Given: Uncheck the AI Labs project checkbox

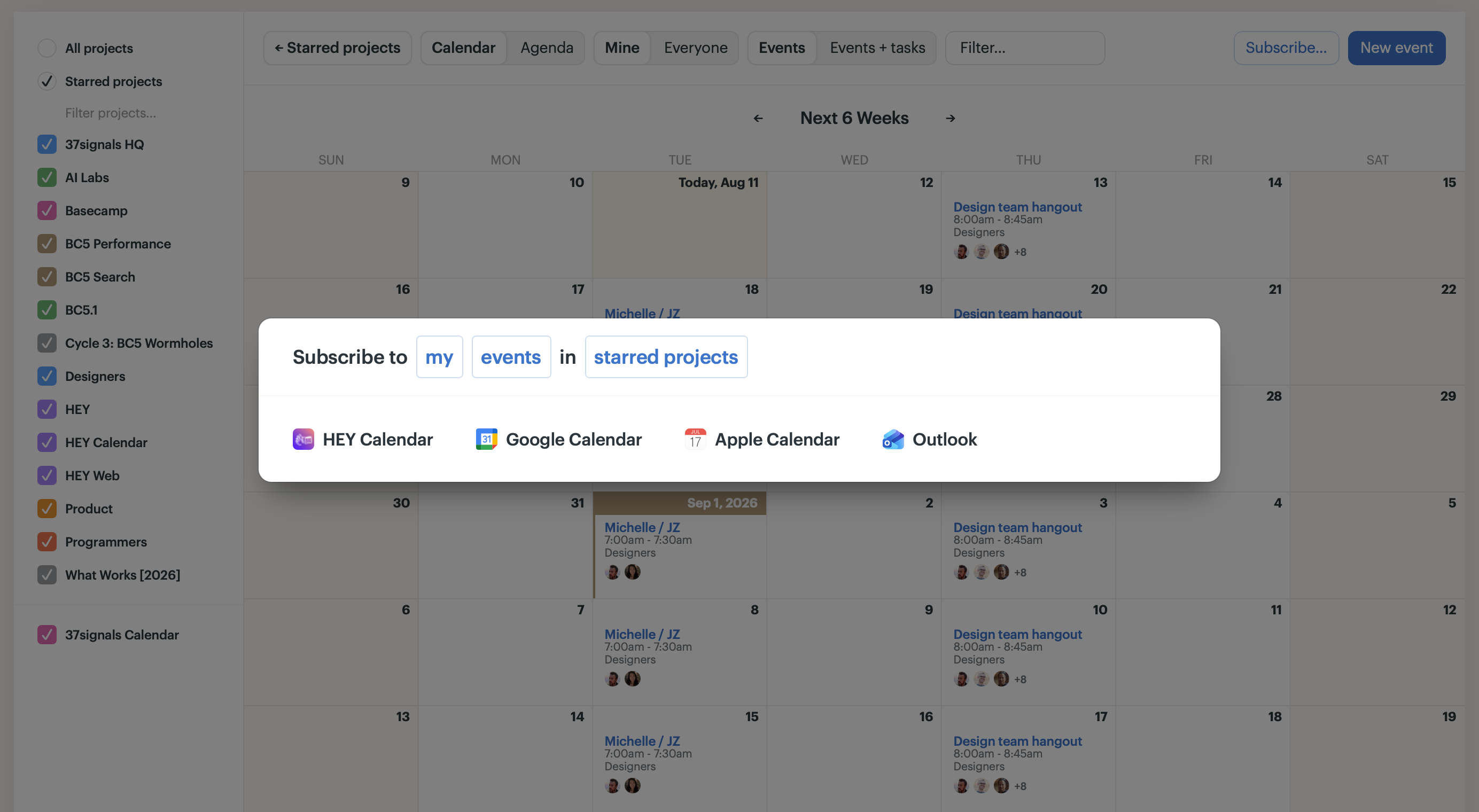Looking at the screenshot, I should [47, 177].
